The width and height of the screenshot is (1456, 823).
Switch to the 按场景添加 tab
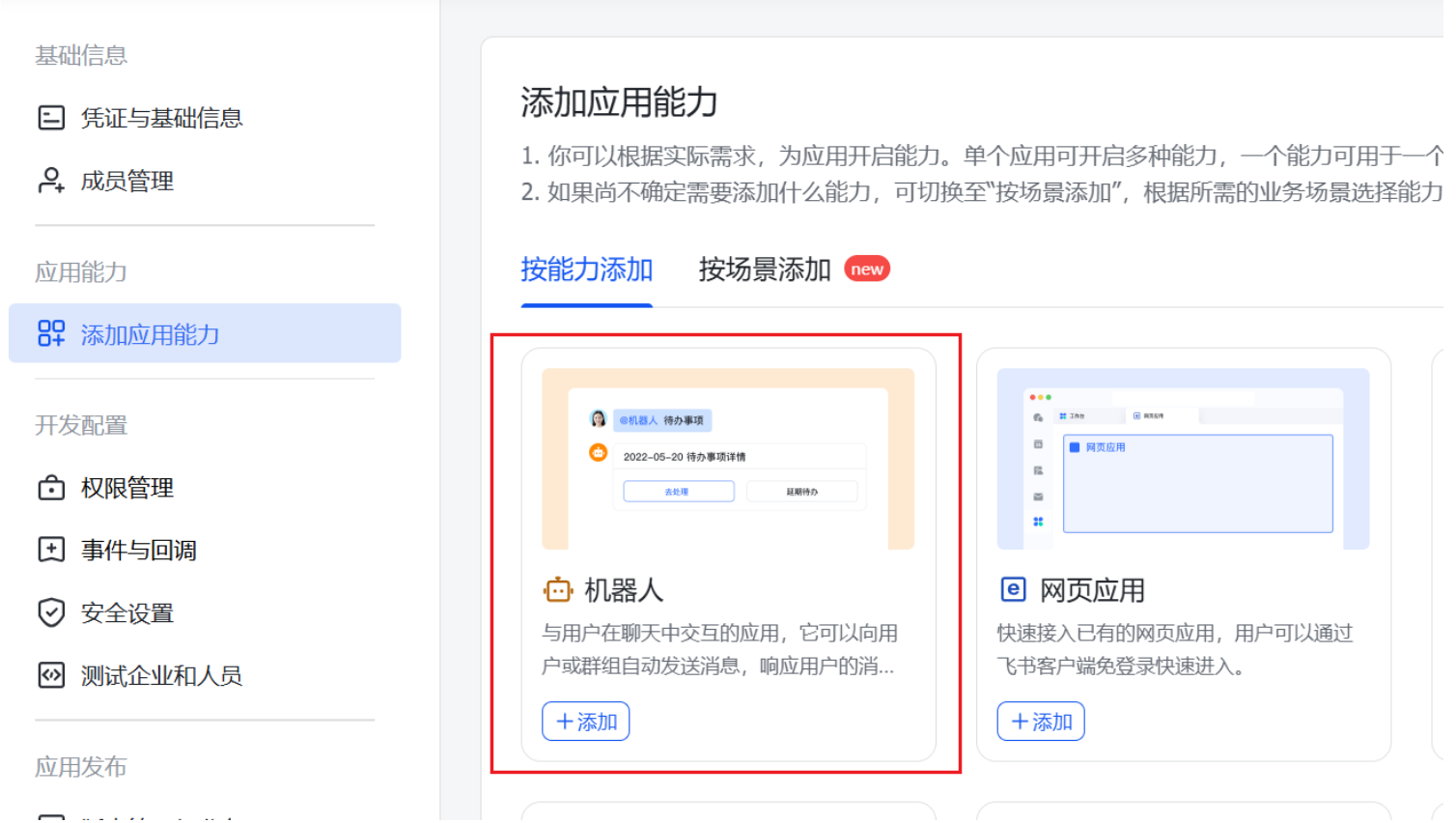point(765,270)
